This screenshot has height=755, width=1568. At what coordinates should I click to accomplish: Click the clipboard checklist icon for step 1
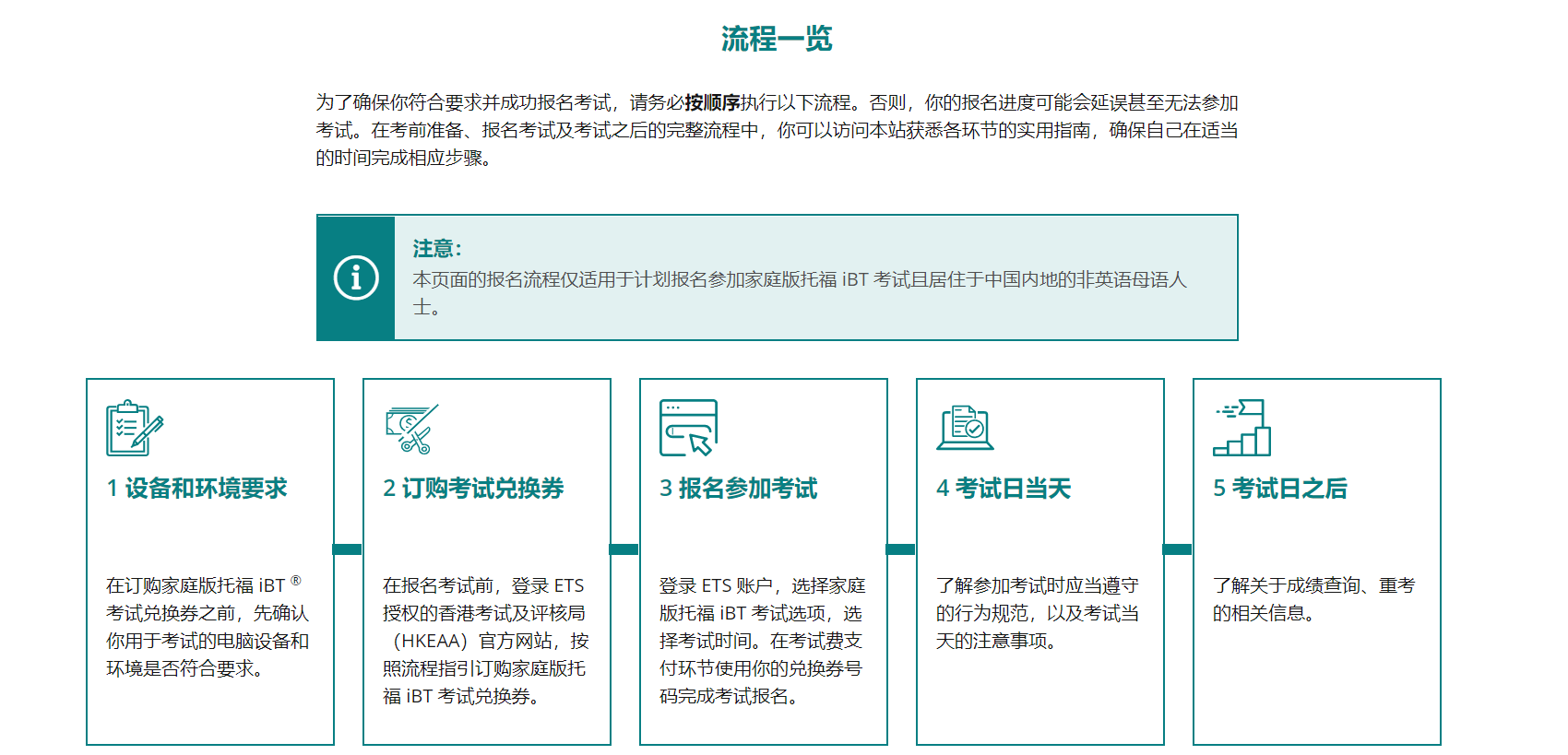pos(135,428)
